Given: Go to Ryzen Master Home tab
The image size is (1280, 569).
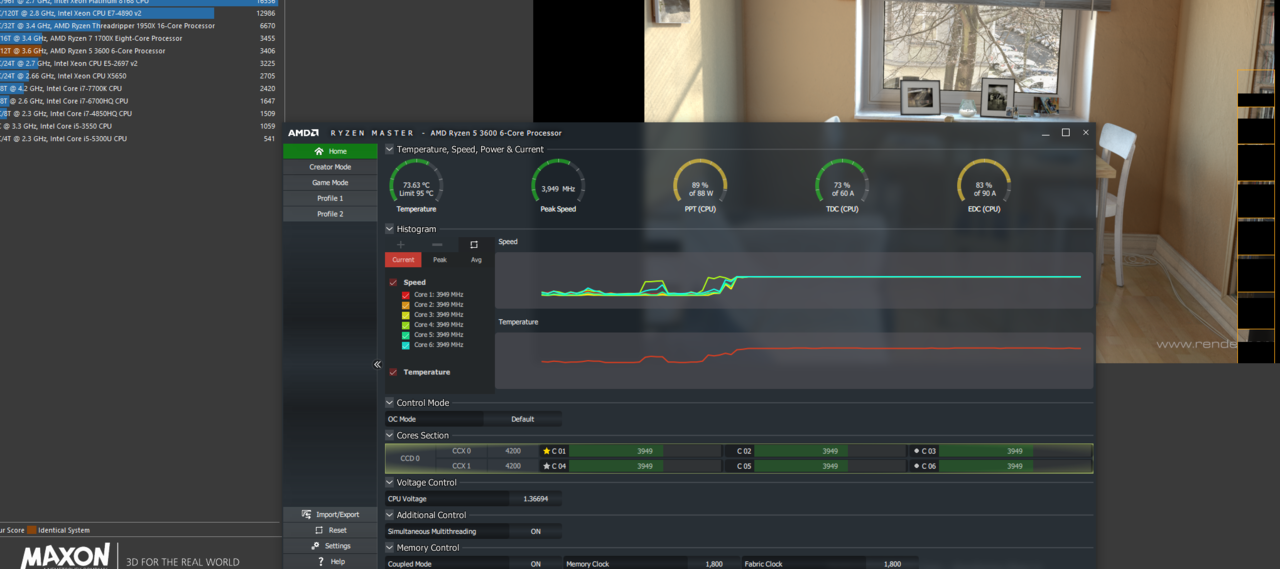Looking at the screenshot, I should click(330, 151).
